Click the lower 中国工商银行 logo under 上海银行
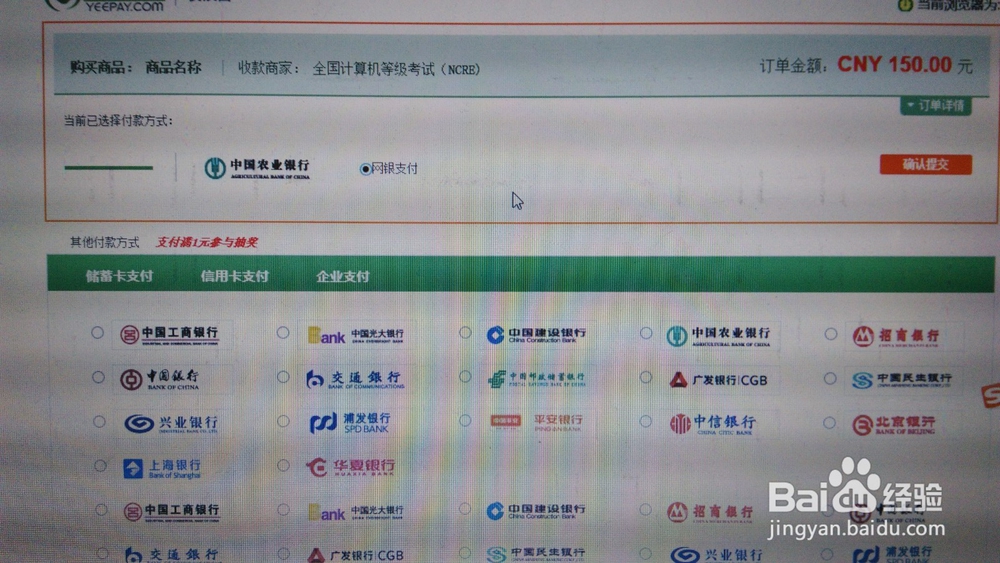This screenshot has height=563, width=1000. coord(172,511)
